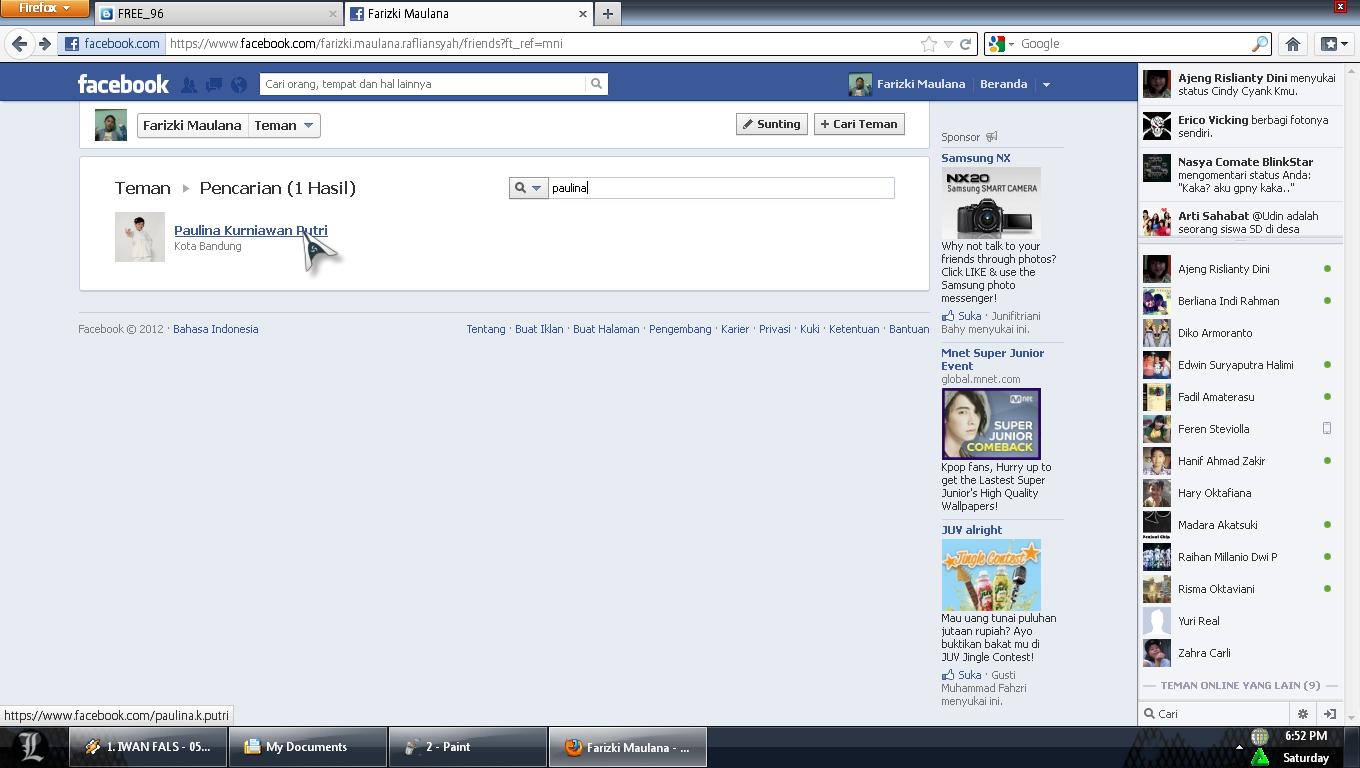Screen dimensions: 1360x768
Task: Click Farizki Maulana name in header
Action: pyautogui.click(x=921, y=84)
